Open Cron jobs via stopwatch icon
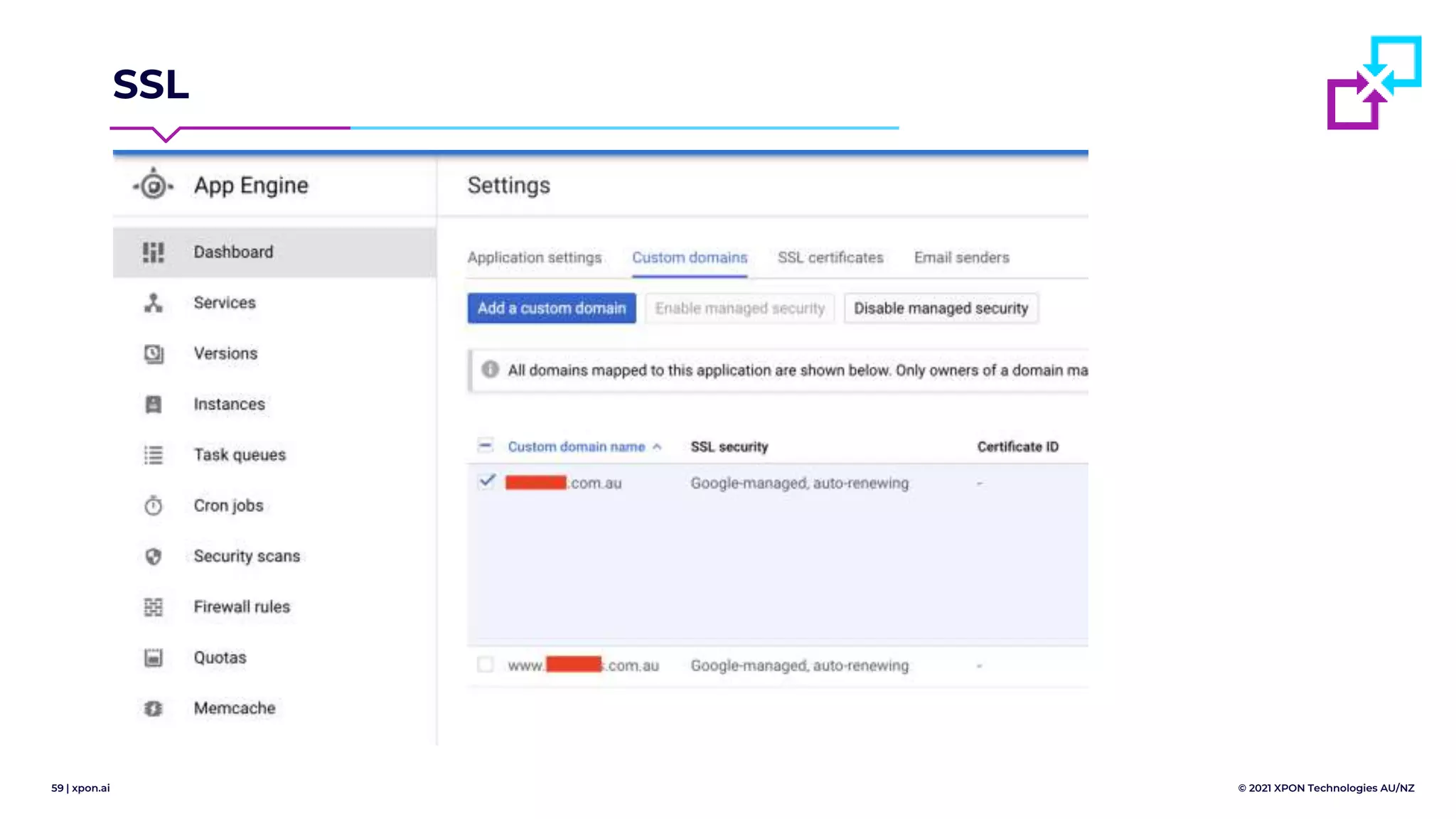This screenshot has height=819, width=1456. (x=153, y=505)
